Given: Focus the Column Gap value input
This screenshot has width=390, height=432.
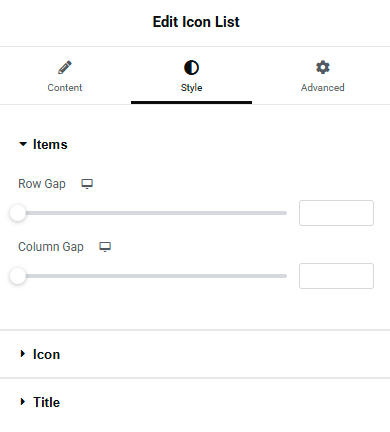Looking at the screenshot, I should pos(336,276).
